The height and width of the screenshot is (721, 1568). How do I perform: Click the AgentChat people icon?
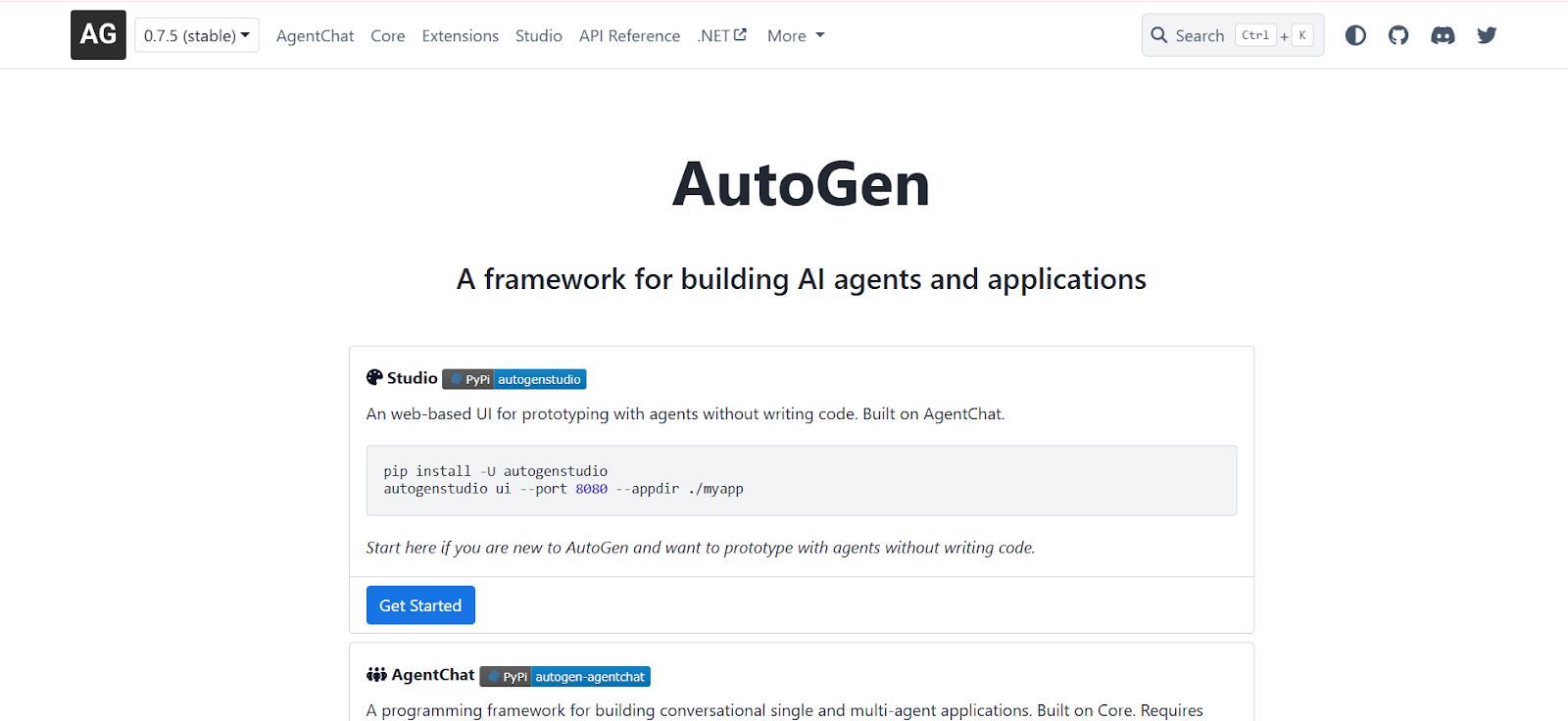coord(376,674)
